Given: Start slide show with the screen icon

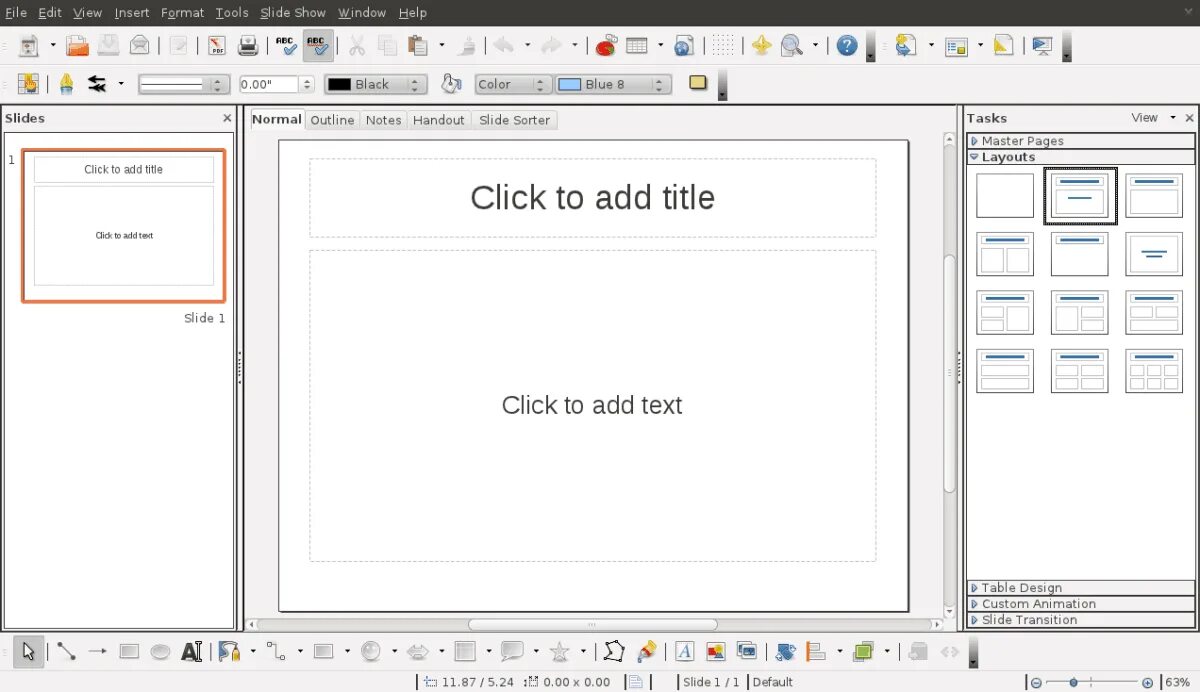Looking at the screenshot, I should [1043, 46].
